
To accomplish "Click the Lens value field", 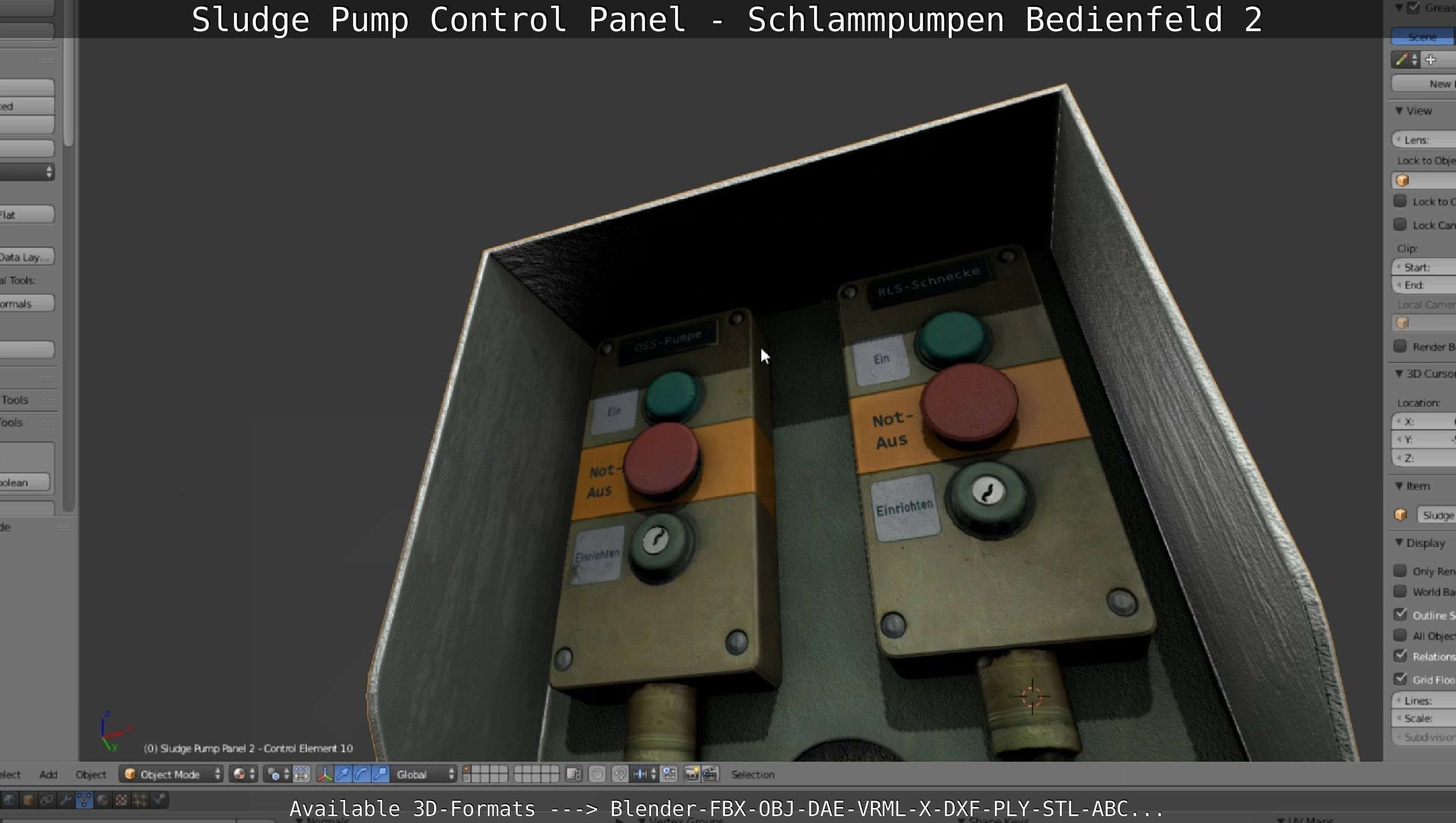I will coord(1423,140).
